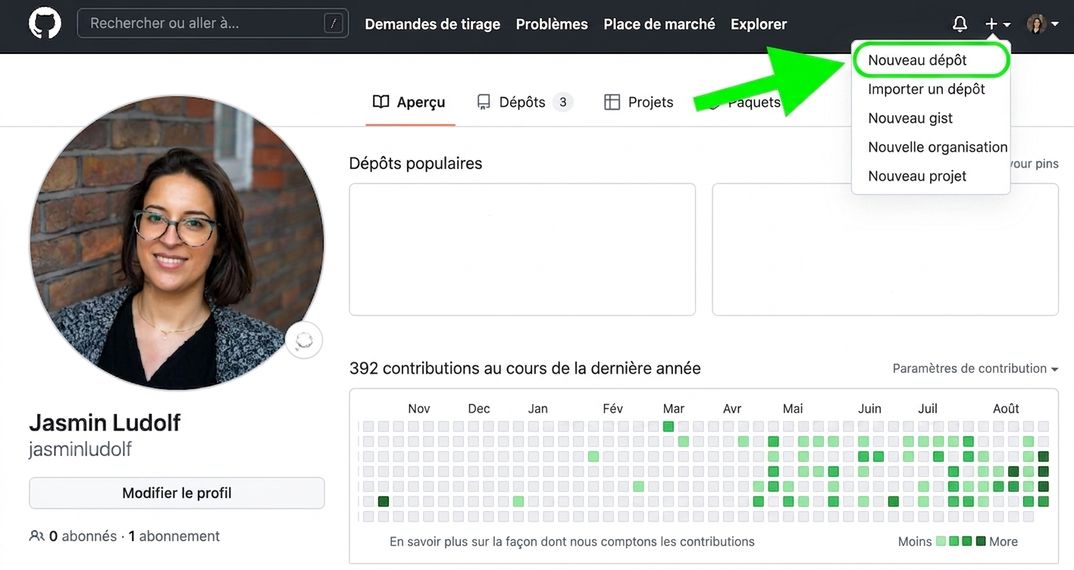Click the Dépôts count badge 3
Screen dimensions: 1074x570
coord(562,102)
